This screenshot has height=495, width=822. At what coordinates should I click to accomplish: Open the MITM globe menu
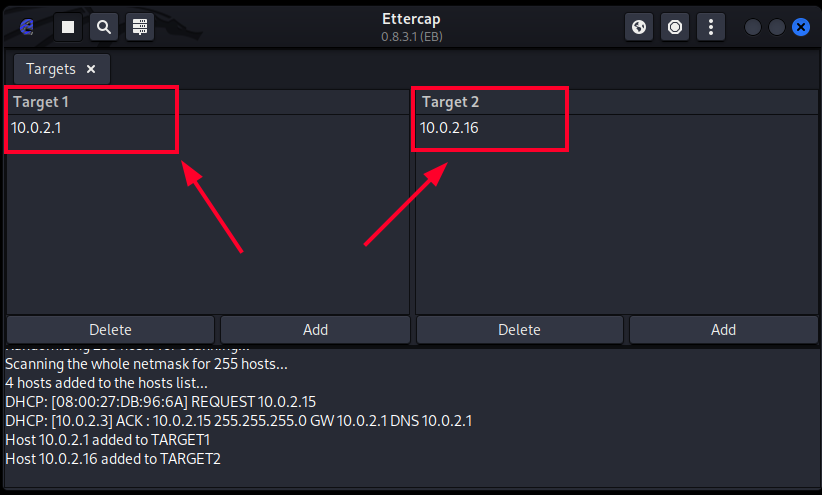pos(639,27)
